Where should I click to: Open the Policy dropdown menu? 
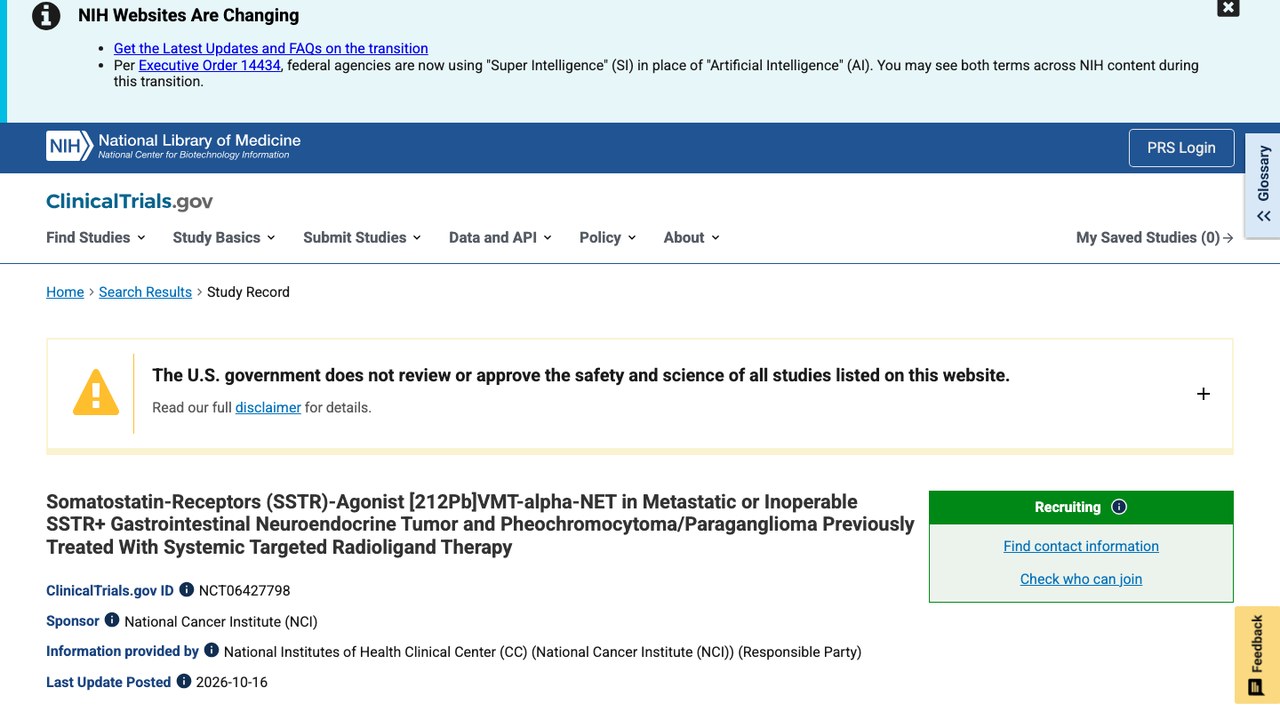point(608,237)
